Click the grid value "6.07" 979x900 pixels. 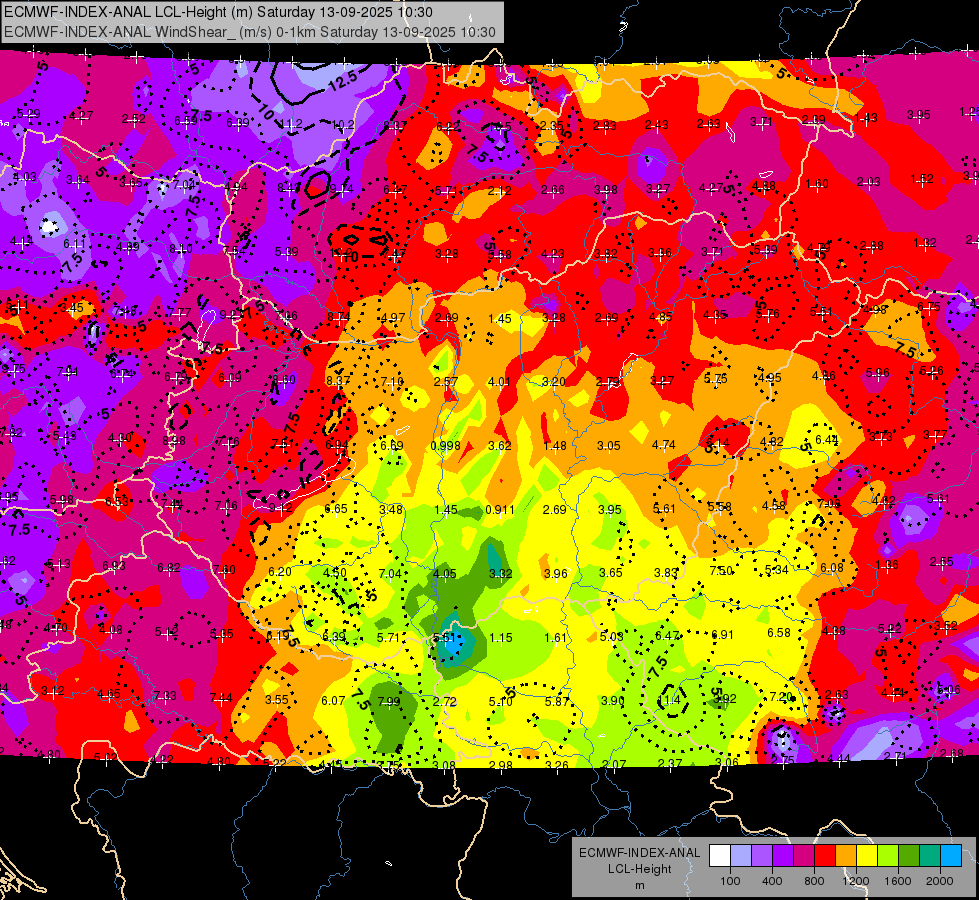coord(333,701)
